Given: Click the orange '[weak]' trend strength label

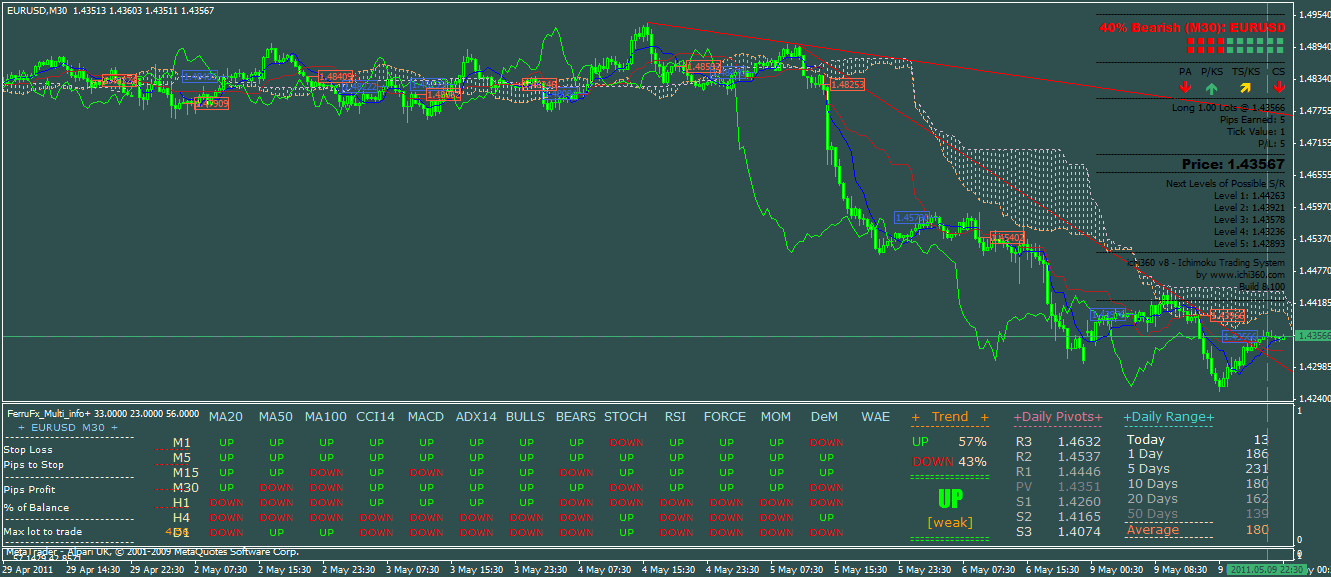Looking at the screenshot, I should (950, 523).
